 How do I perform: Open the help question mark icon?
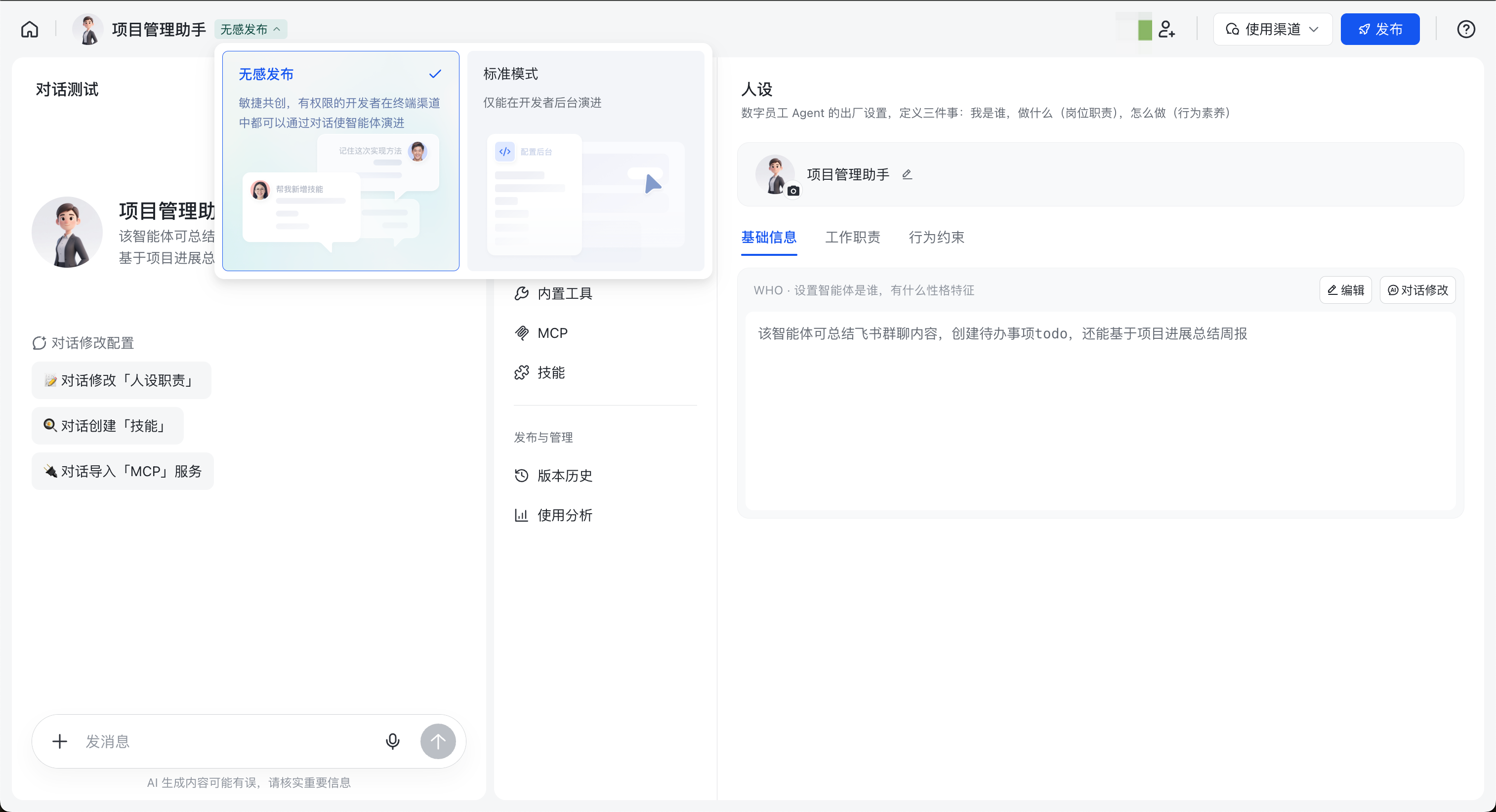(1466, 29)
